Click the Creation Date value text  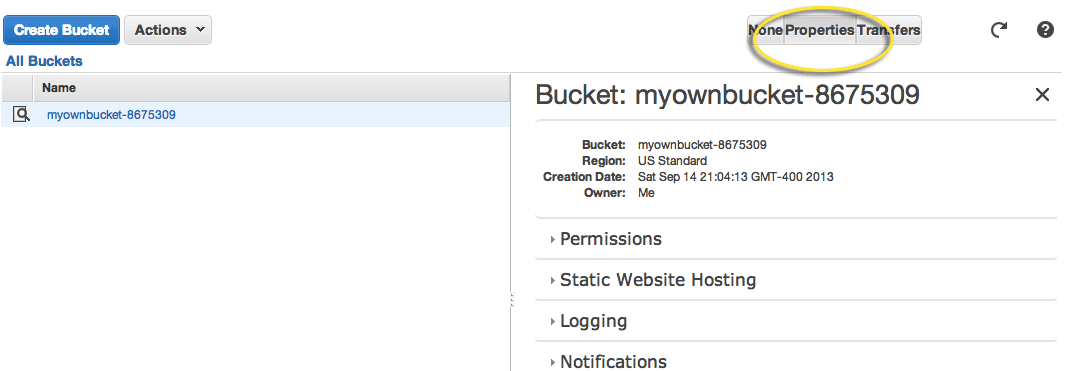click(736, 177)
